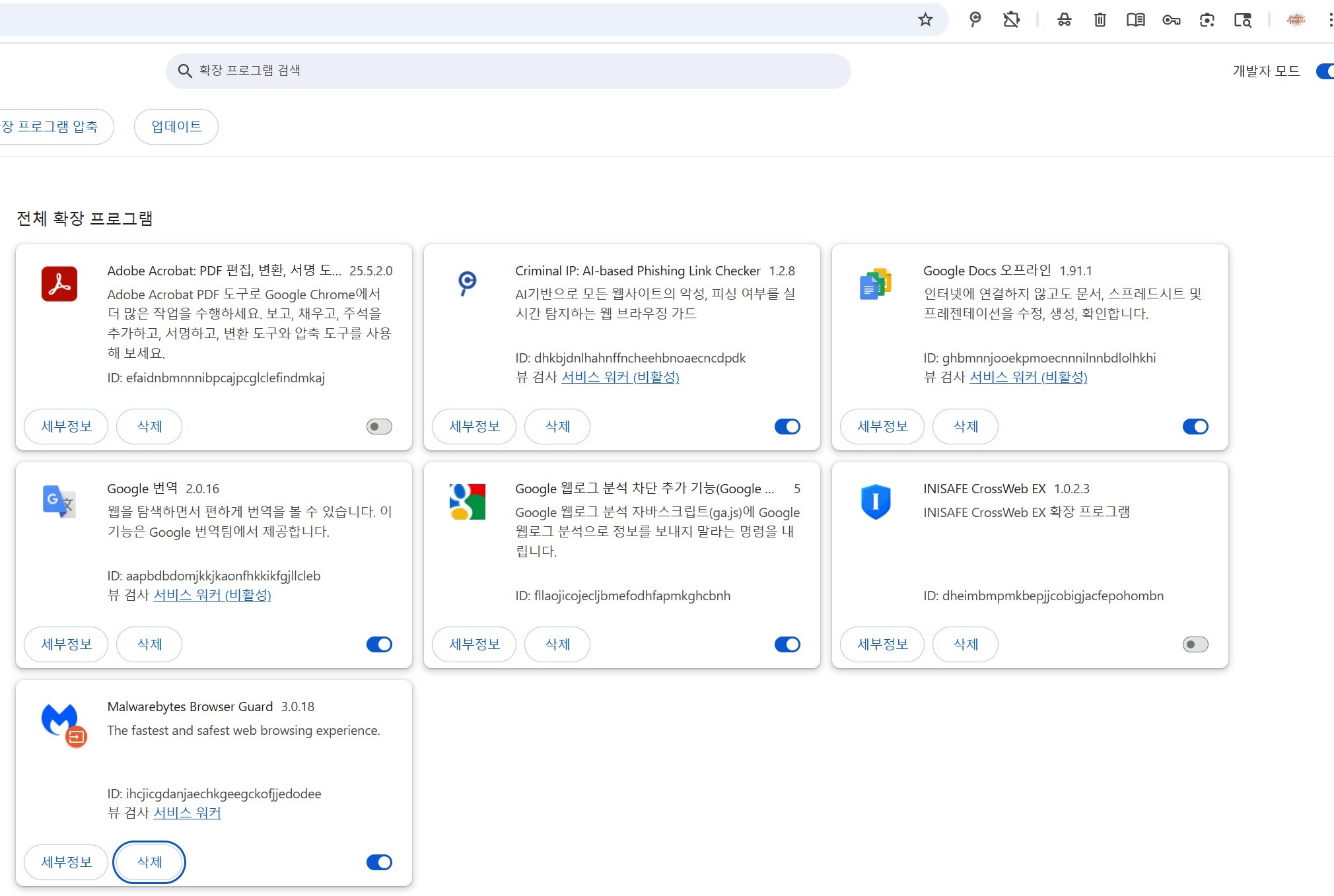Screen dimensions: 1334x896
Task: Disable Google Docs Offline toggle
Action: 1195,427
